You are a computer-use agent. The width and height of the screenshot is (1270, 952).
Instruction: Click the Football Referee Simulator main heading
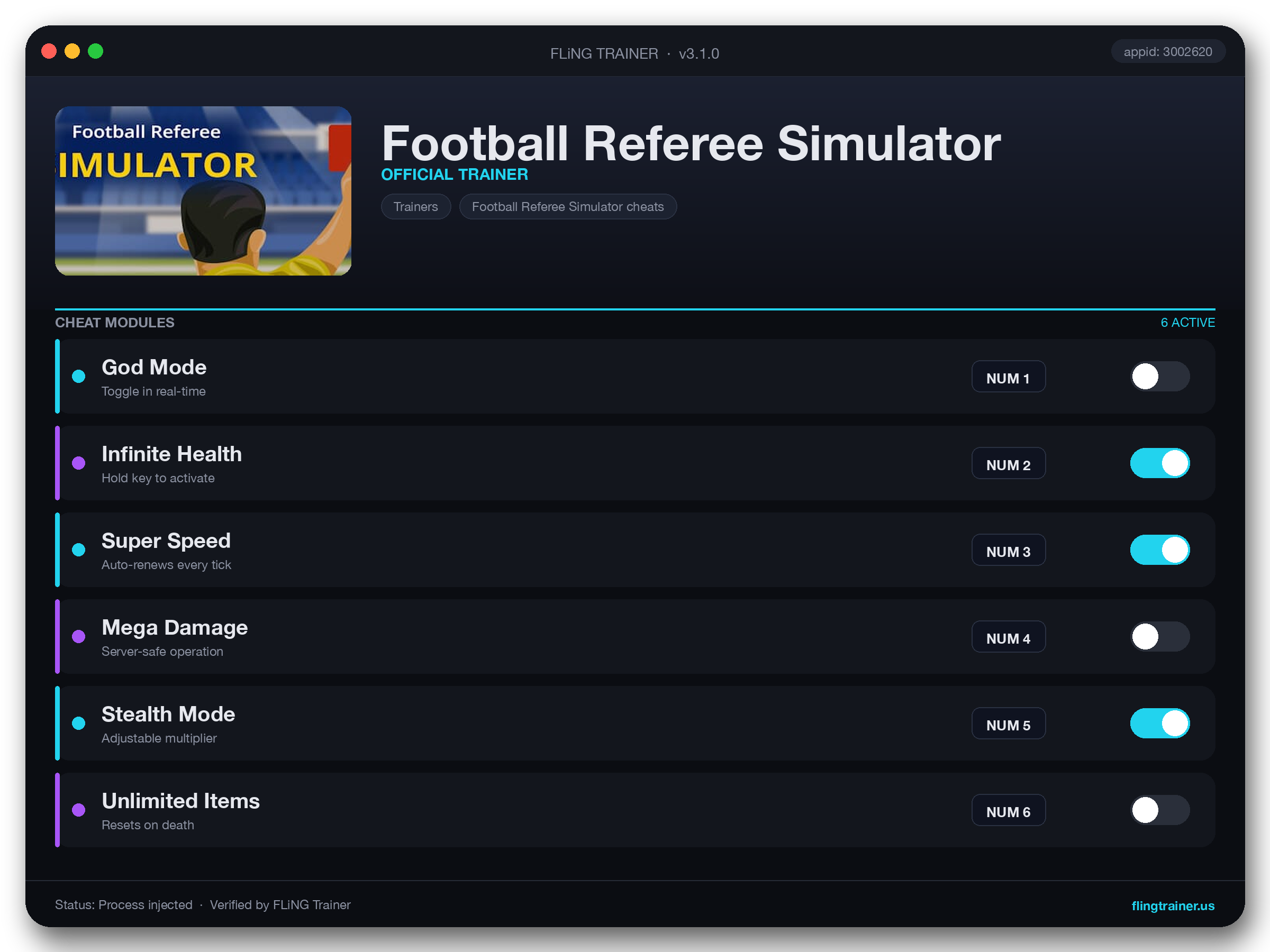point(691,143)
